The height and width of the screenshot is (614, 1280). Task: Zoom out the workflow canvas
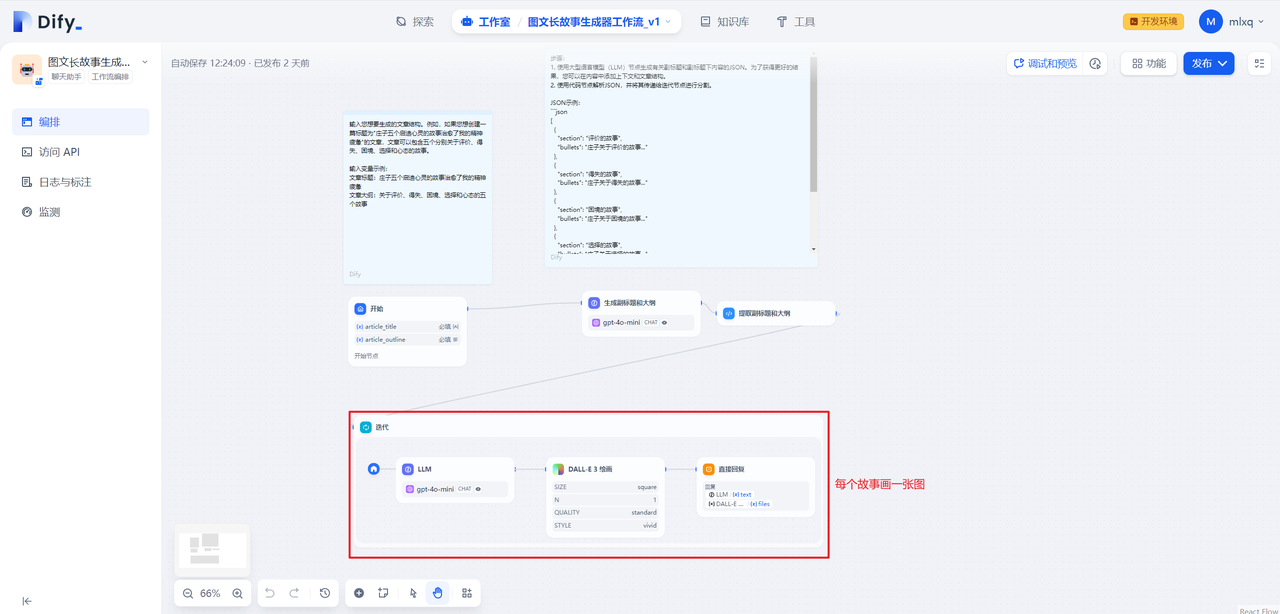(x=188, y=593)
